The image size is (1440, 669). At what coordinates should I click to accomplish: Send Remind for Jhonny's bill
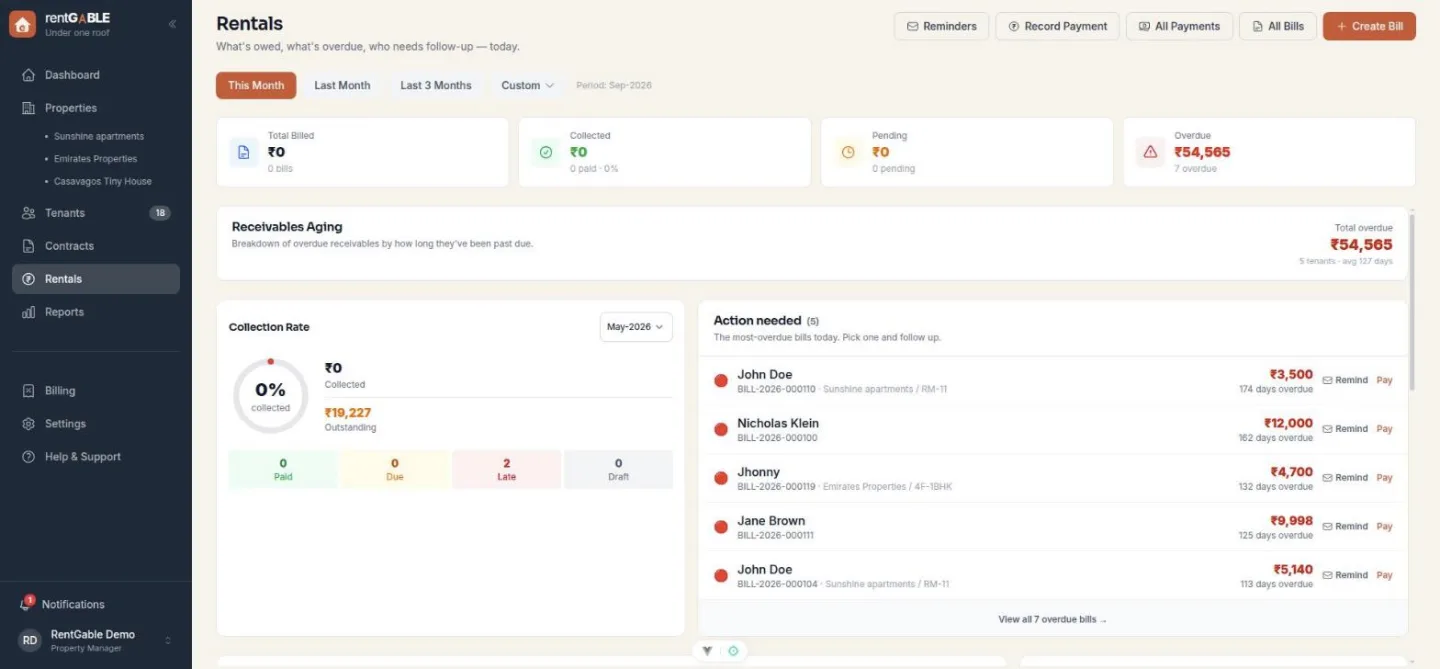pyautogui.click(x=1345, y=478)
